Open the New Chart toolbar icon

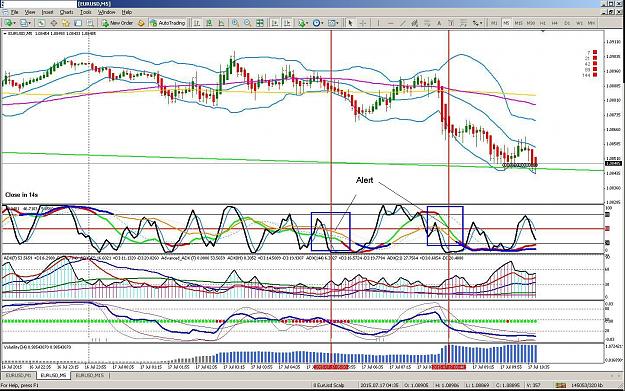click(8, 23)
